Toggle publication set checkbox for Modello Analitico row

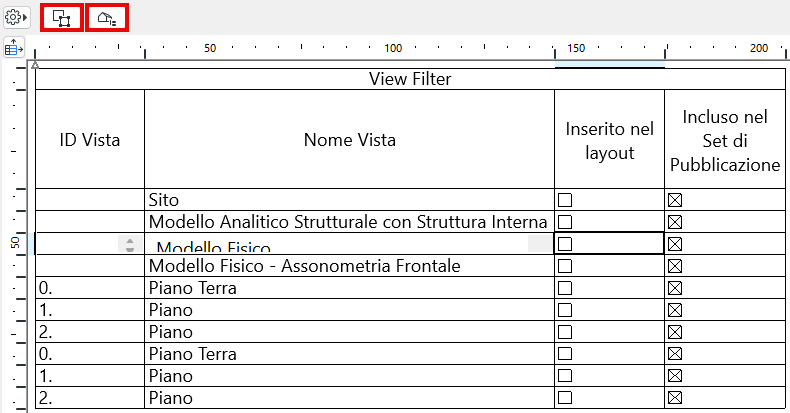[675, 222]
